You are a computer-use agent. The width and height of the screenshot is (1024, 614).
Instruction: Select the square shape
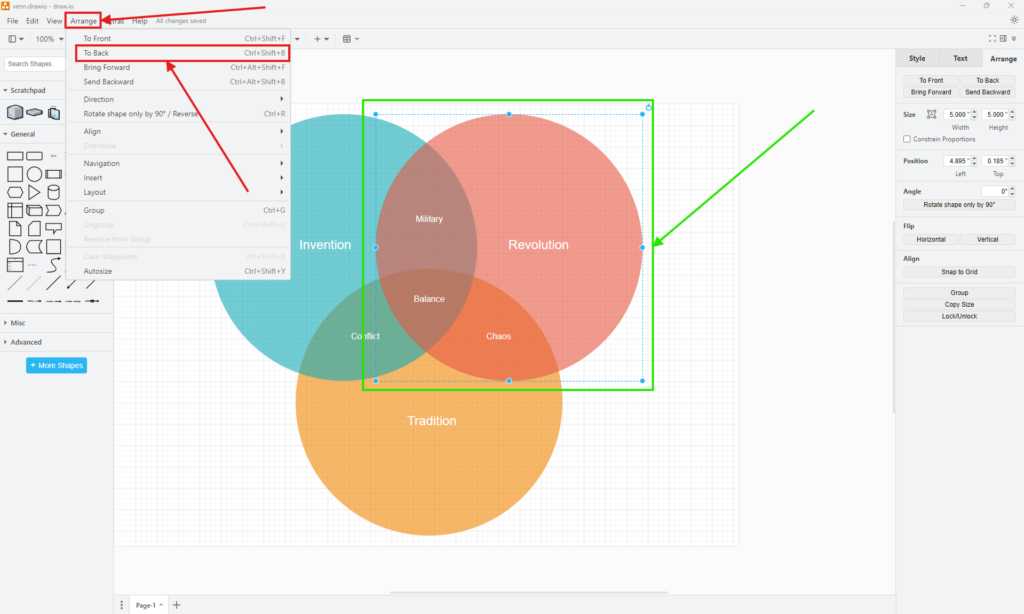(15, 174)
